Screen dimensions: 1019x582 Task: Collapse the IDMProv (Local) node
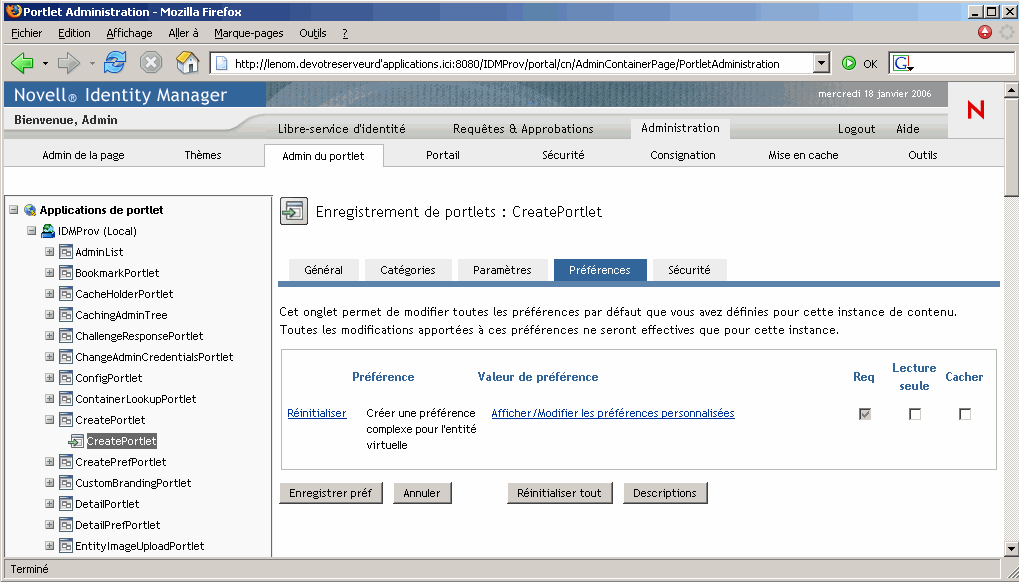click(x=32, y=231)
